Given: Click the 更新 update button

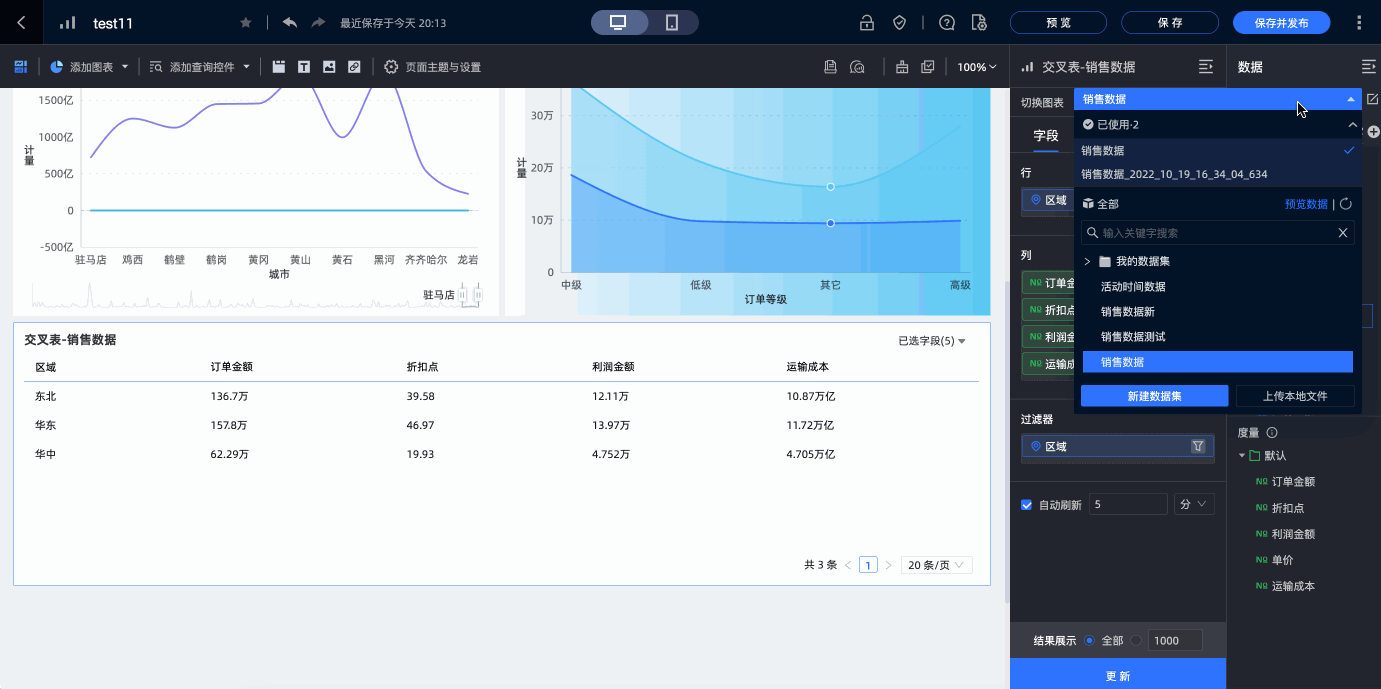Looking at the screenshot, I should tap(1118, 675).
